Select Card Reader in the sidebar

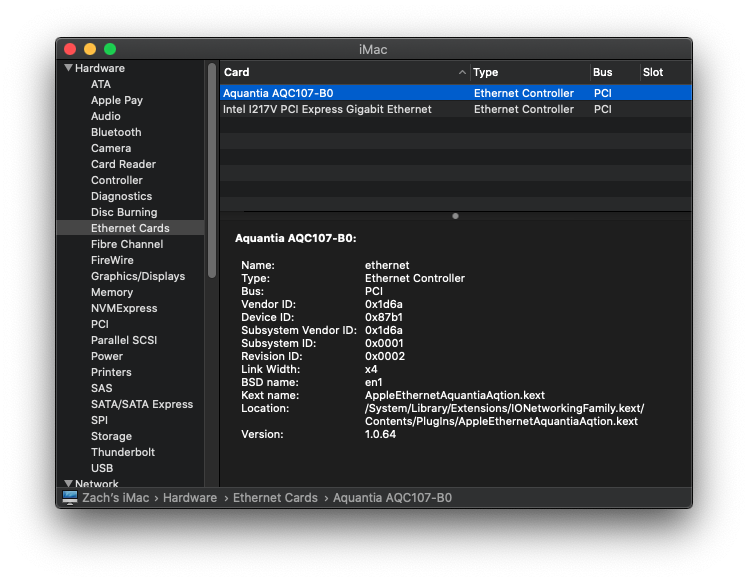[x=123, y=164]
